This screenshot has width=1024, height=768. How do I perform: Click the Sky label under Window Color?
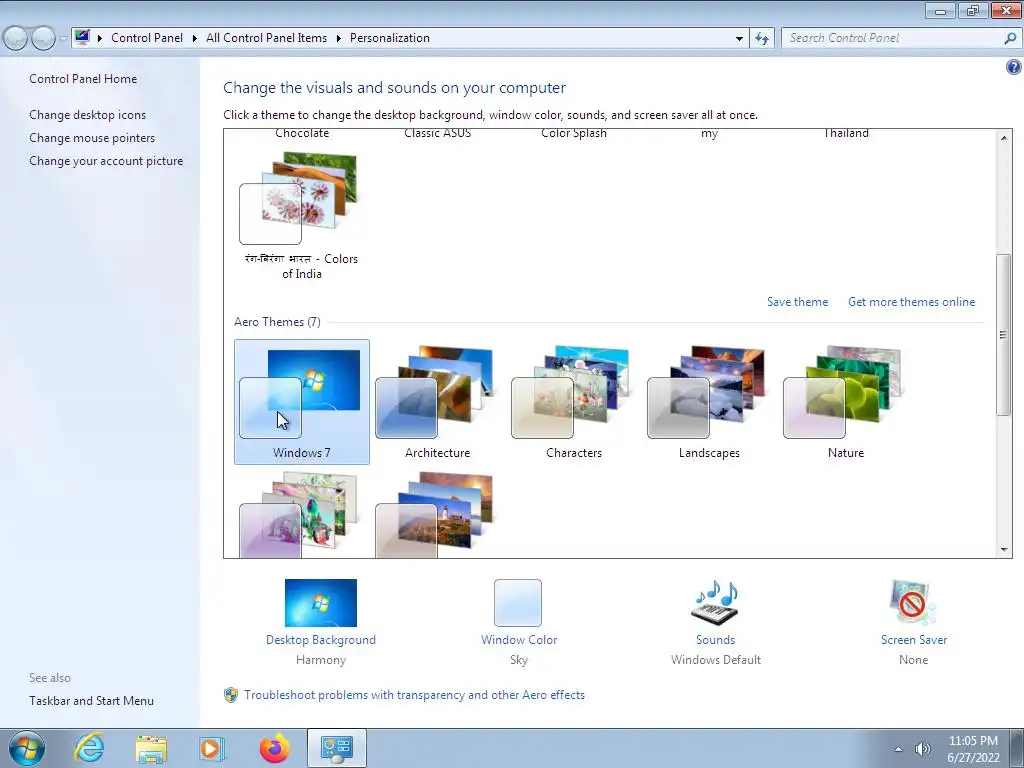point(519,660)
